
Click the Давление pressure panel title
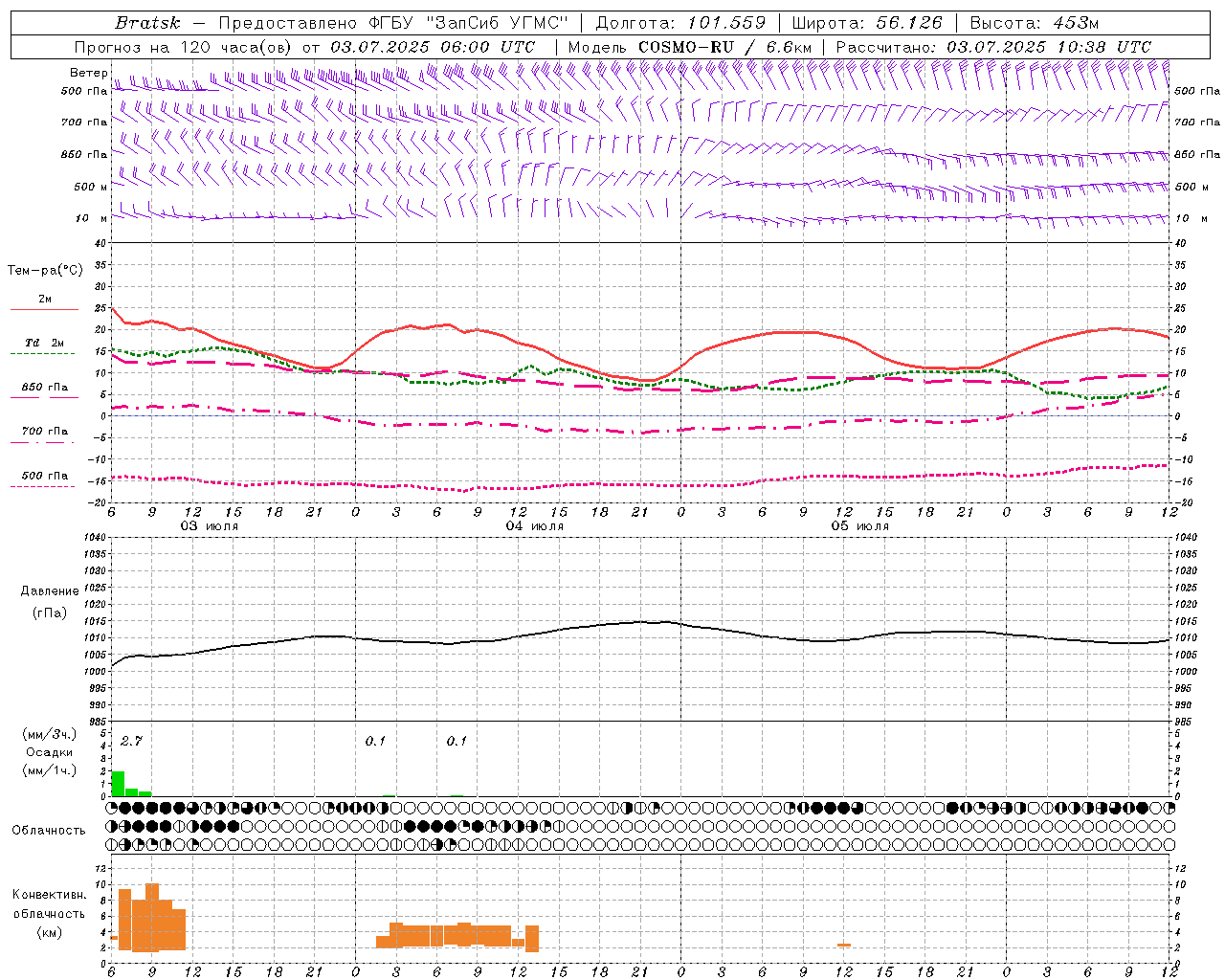coord(50,591)
